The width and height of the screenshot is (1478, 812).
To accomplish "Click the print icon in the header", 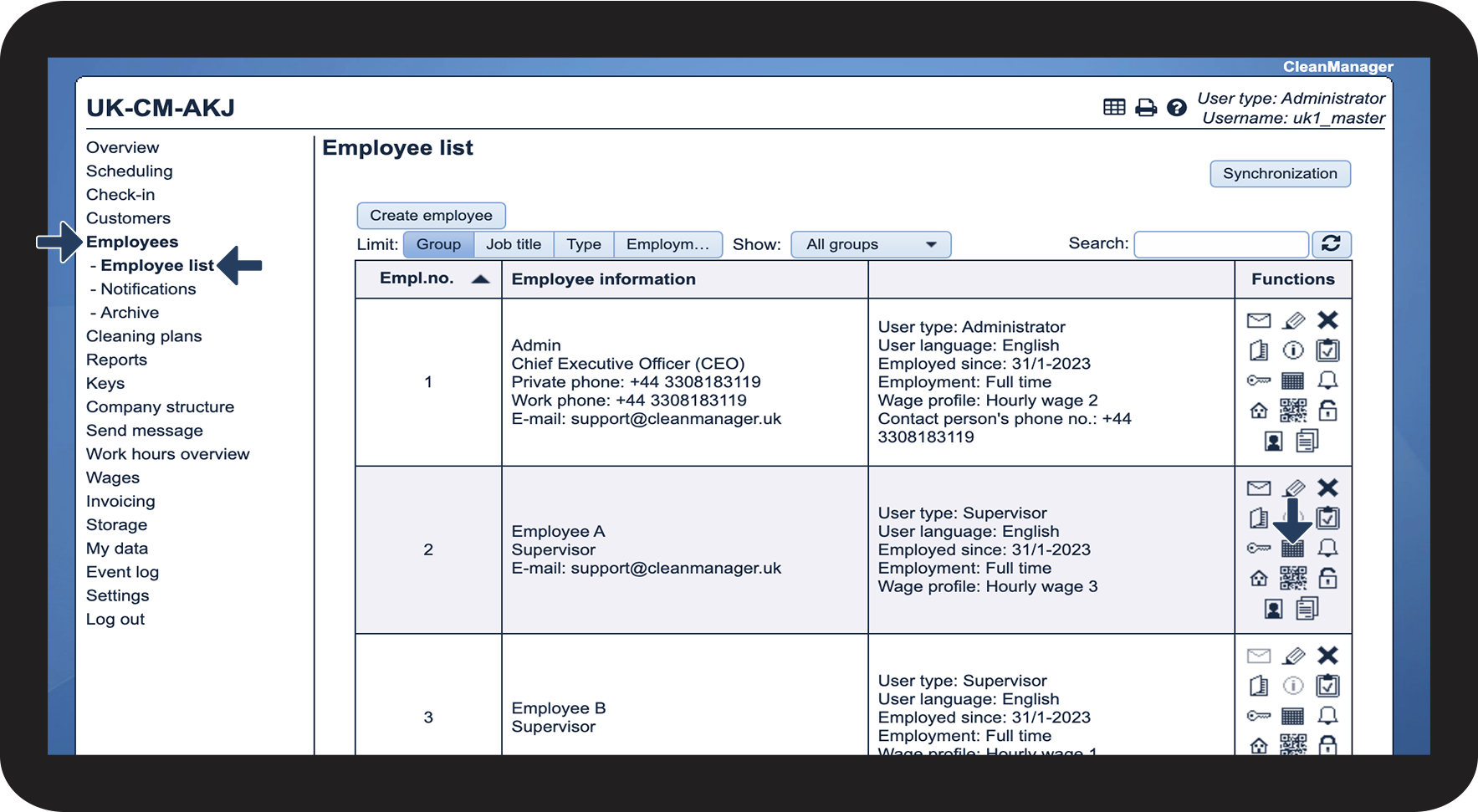I will click(1145, 108).
